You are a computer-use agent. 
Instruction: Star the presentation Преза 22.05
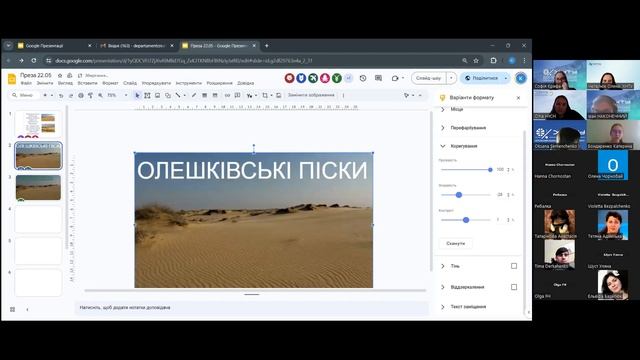click(60, 76)
